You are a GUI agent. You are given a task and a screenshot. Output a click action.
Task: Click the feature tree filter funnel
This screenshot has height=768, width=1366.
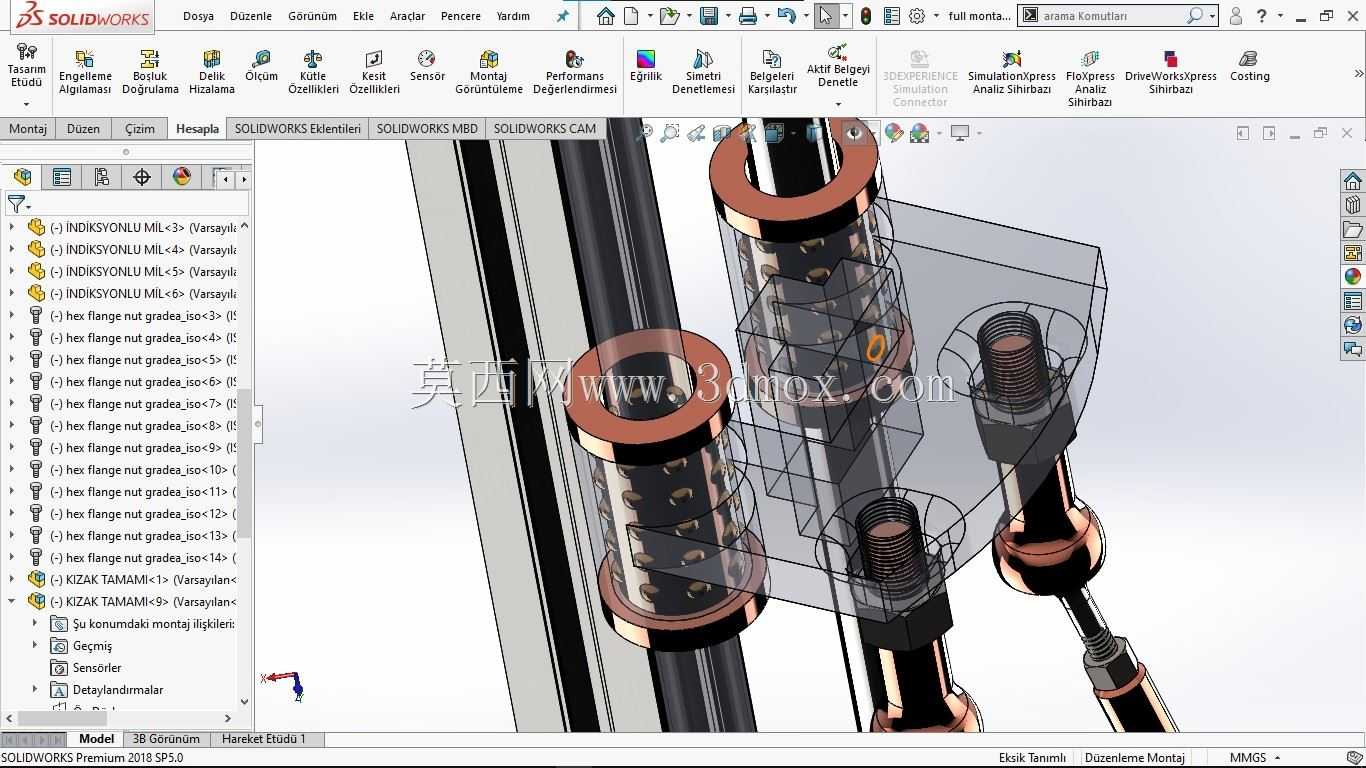tap(16, 204)
